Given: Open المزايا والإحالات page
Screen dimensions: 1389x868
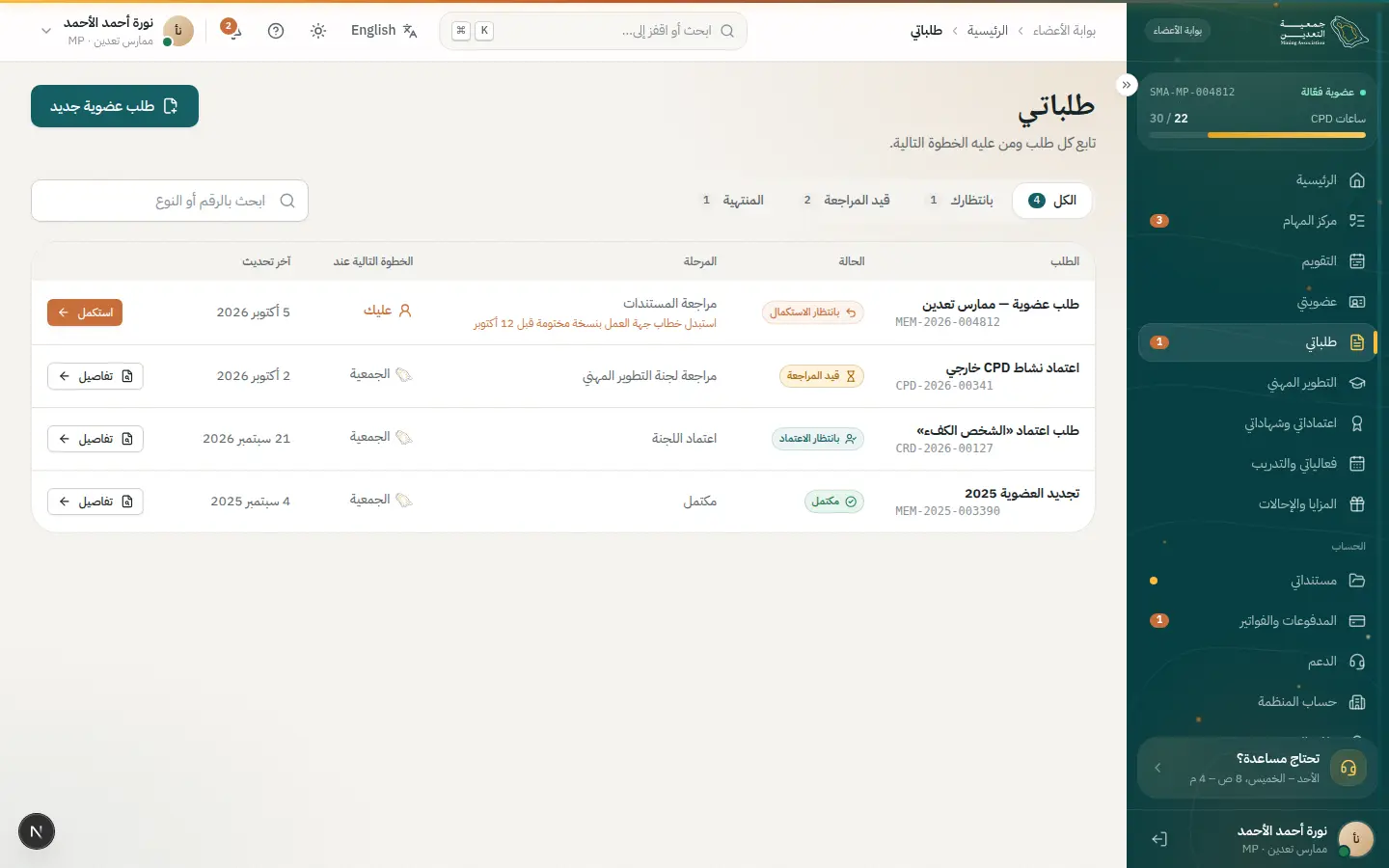Looking at the screenshot, I should pyautogui.click(x=1258, y=504).
